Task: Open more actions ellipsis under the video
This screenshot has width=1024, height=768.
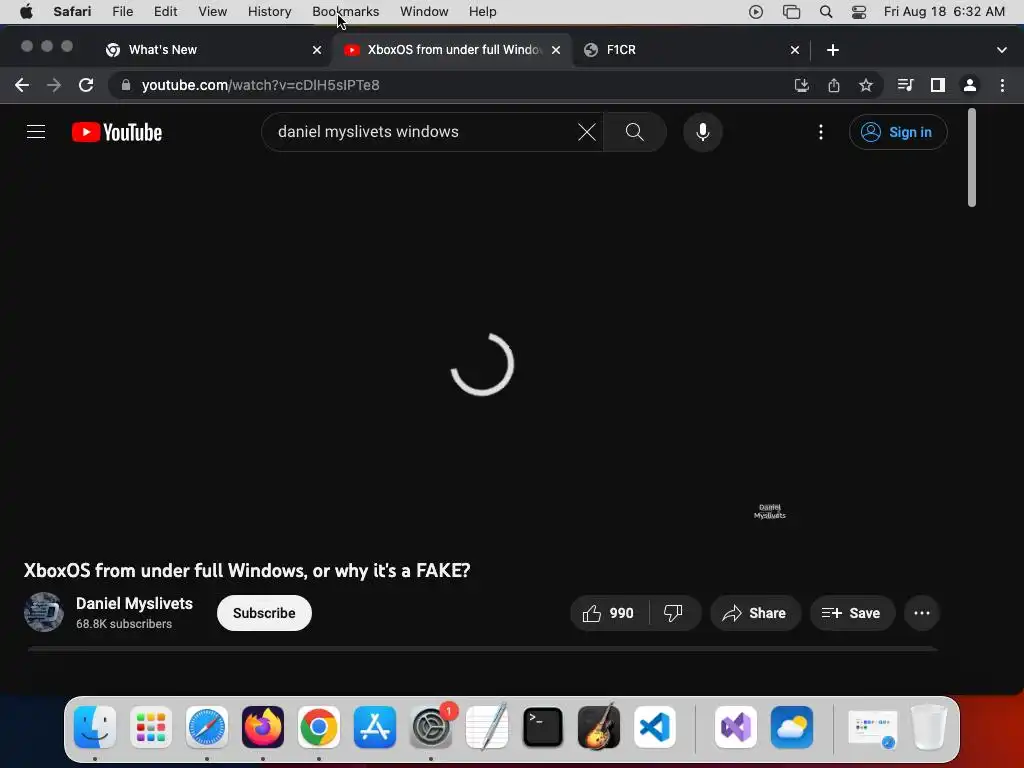Action: click(922, 613)
